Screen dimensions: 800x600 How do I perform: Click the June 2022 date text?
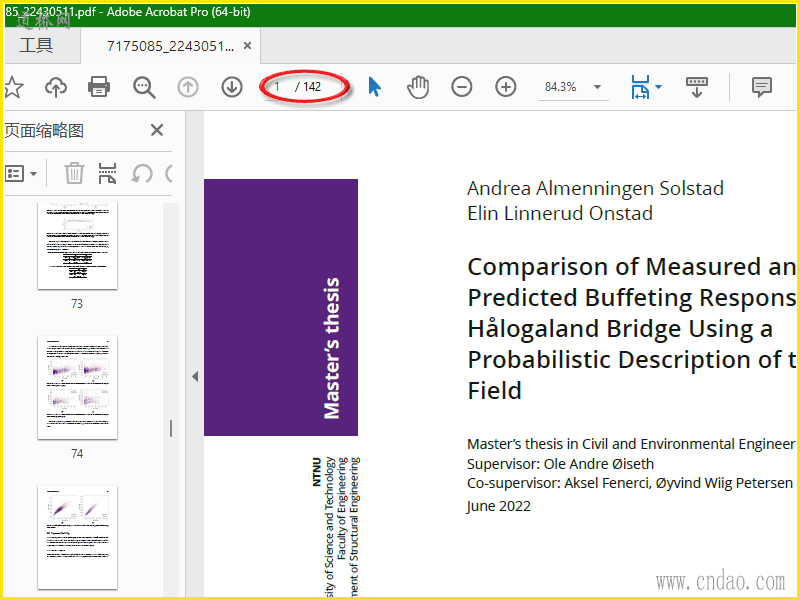498,506
